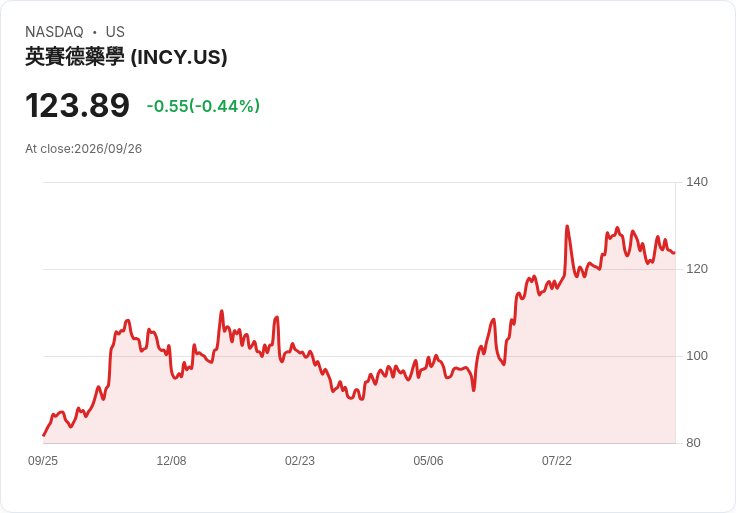Click the chart line's leftmost starting point
The image size is (736, 513).
pyautogui.click(x=43, y=436)
